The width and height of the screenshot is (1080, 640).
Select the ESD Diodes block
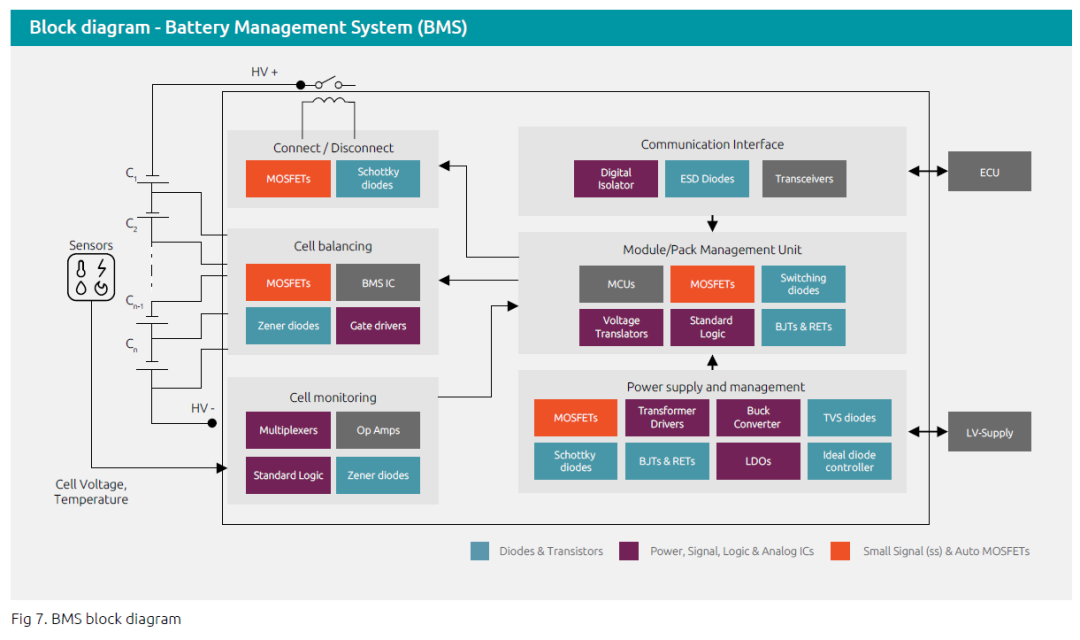coord(707,179)
